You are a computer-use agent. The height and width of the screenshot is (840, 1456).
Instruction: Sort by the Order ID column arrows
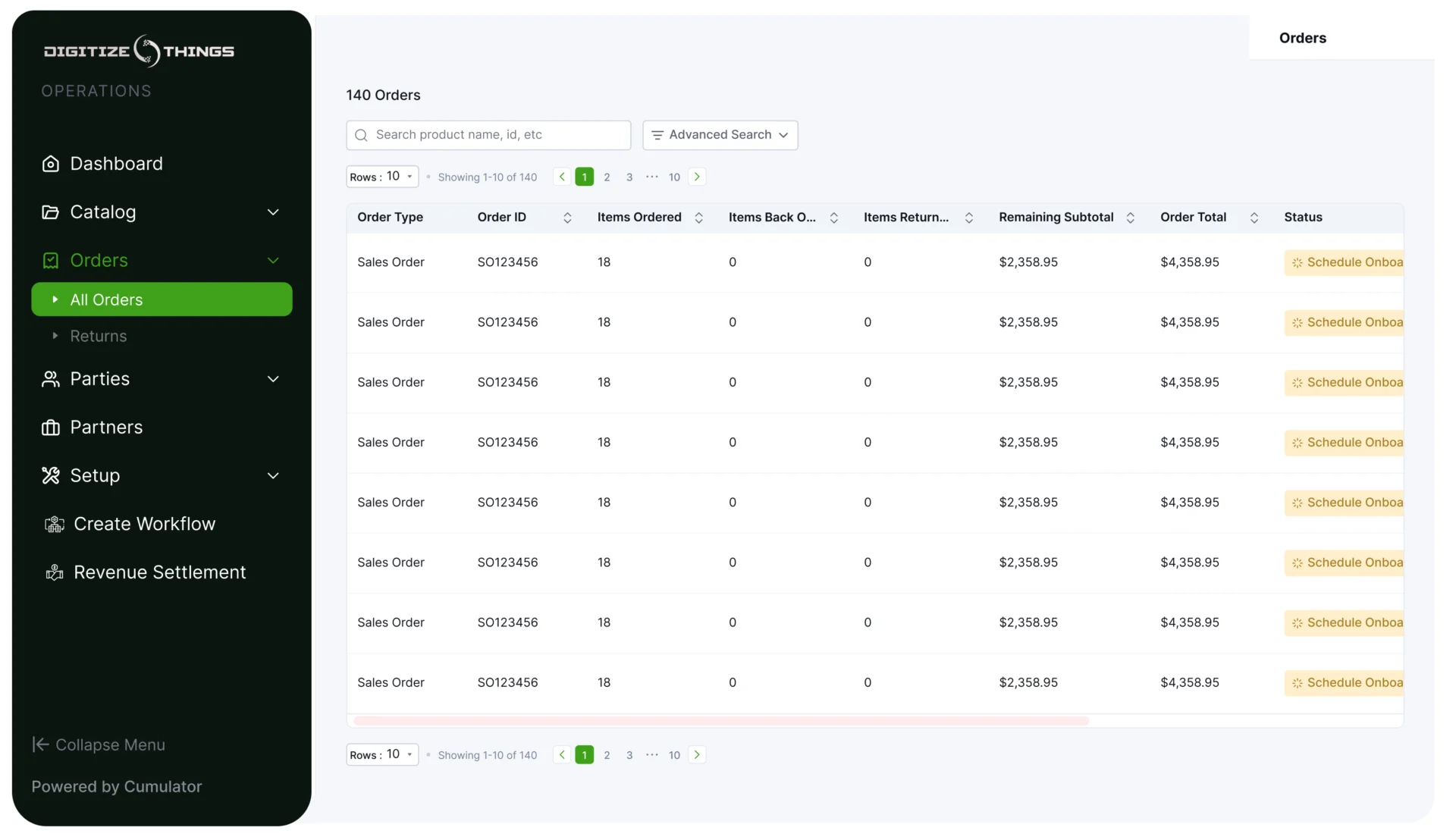pyautogui.click(x=567, y=218)
